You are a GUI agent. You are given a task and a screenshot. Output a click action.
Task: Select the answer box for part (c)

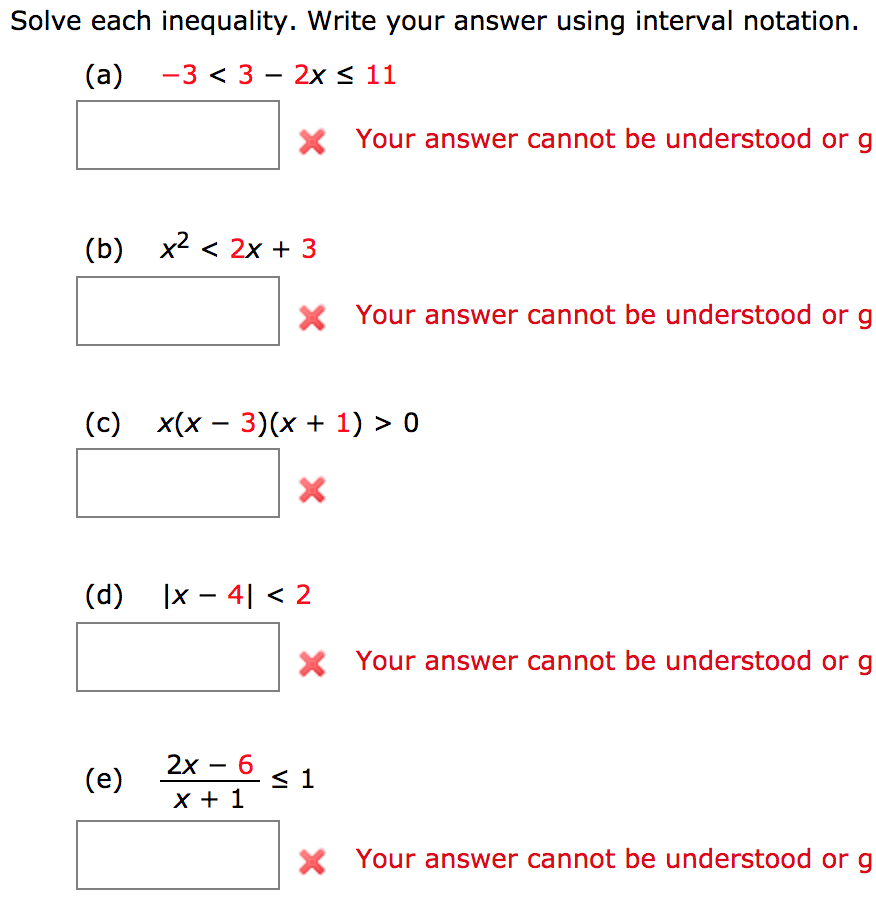pos(177,483)
